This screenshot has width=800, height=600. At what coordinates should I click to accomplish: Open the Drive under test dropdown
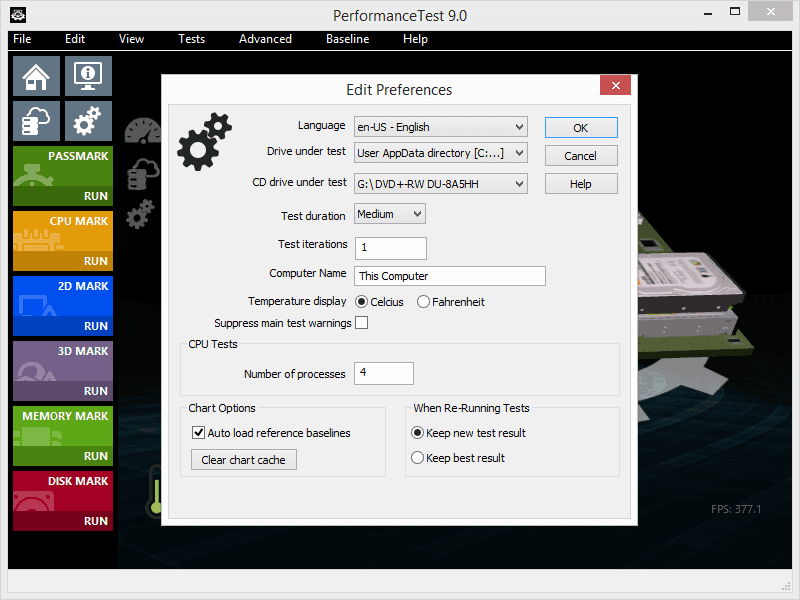[x=441, y=153]
